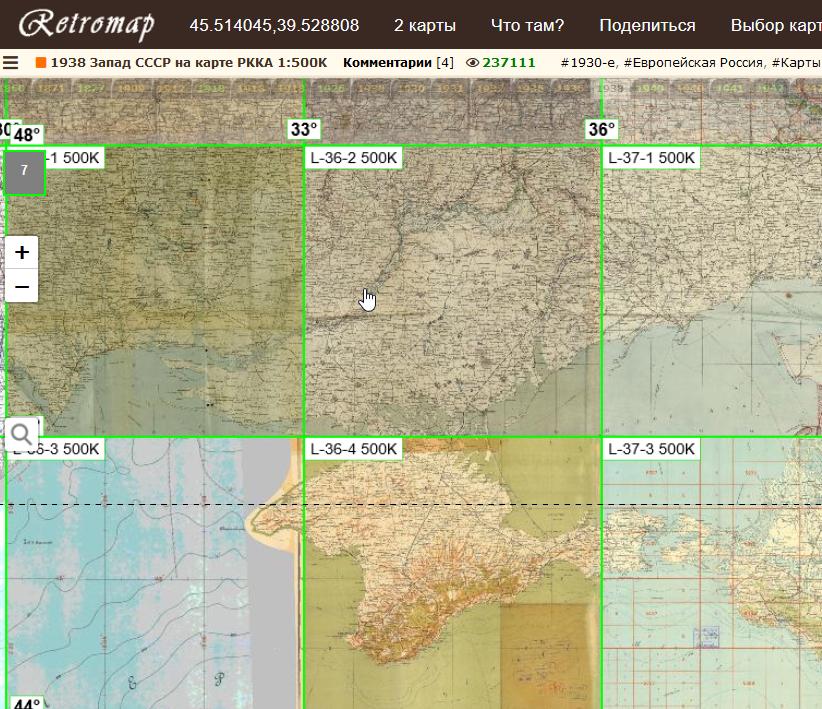
Task: Click the coordinates display in header
Action: click(274, 25)
